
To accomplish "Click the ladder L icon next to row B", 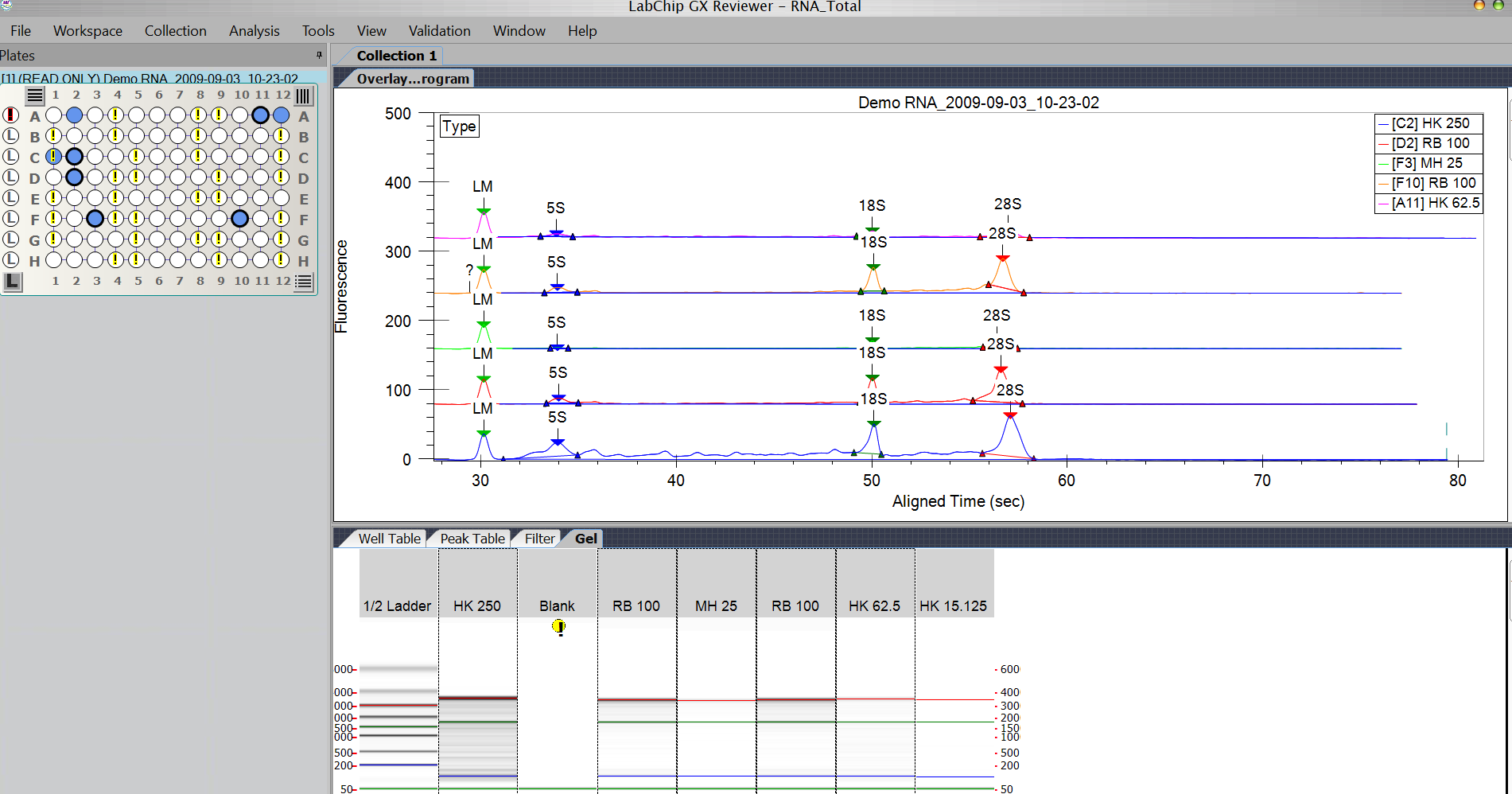I will pos(11,135).
